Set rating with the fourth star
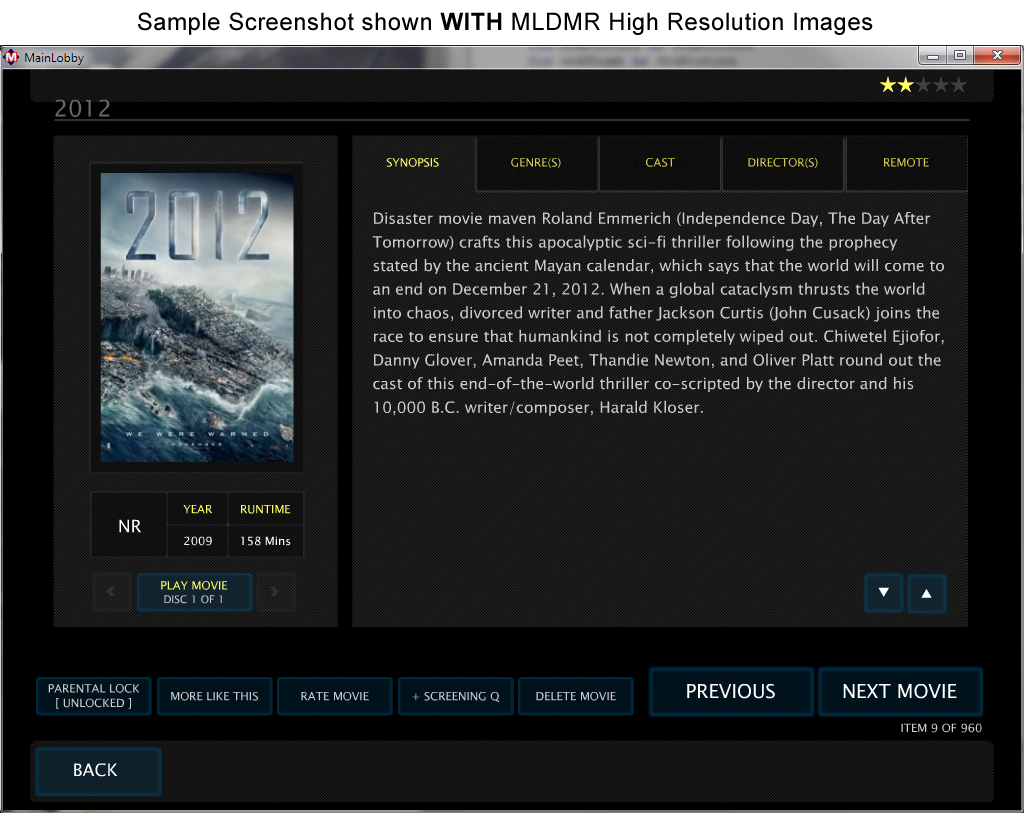The image size is (1024, 813). tap(940, 85)
